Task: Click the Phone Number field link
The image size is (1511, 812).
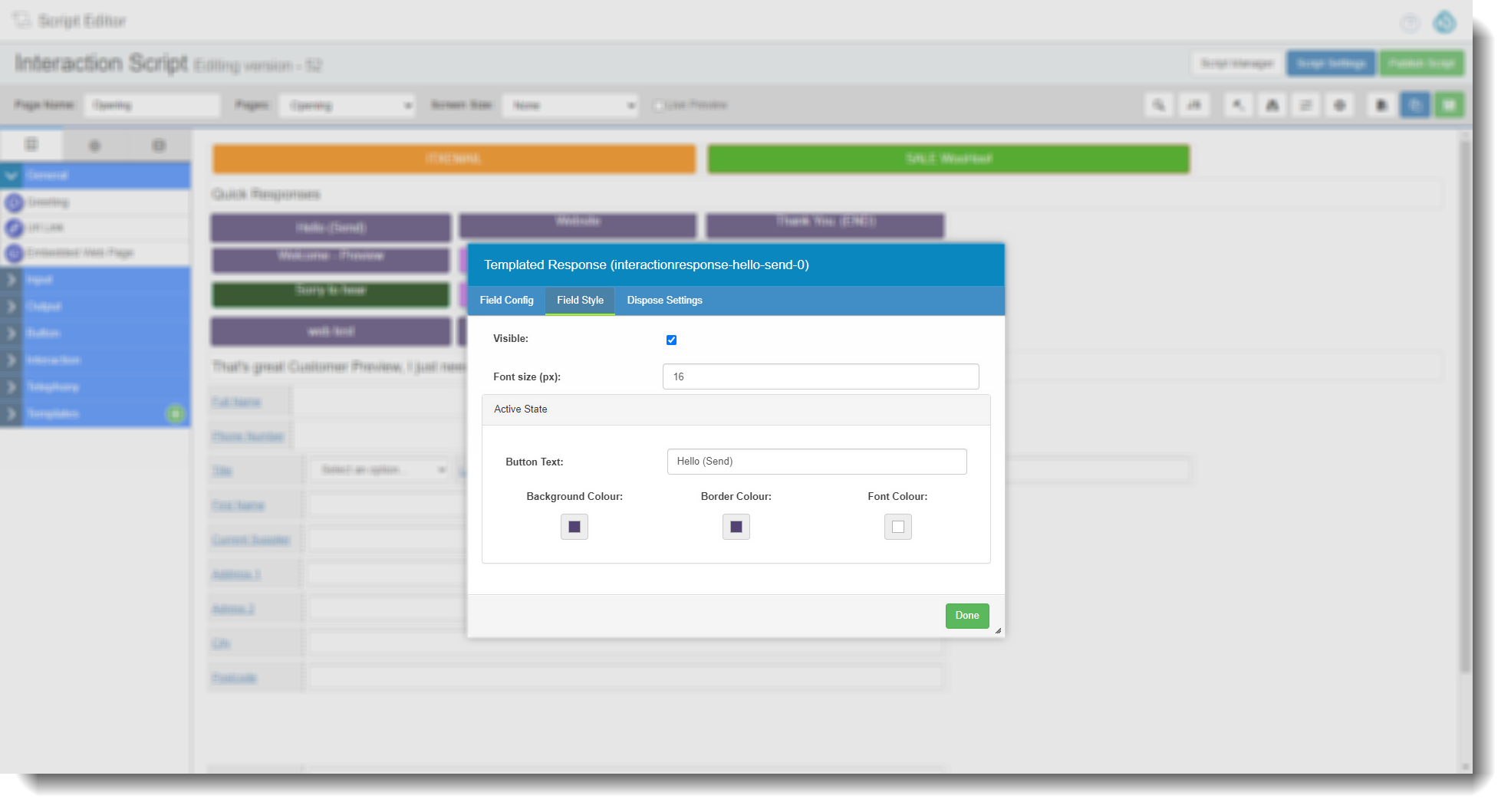Action: tap(248, 437)
